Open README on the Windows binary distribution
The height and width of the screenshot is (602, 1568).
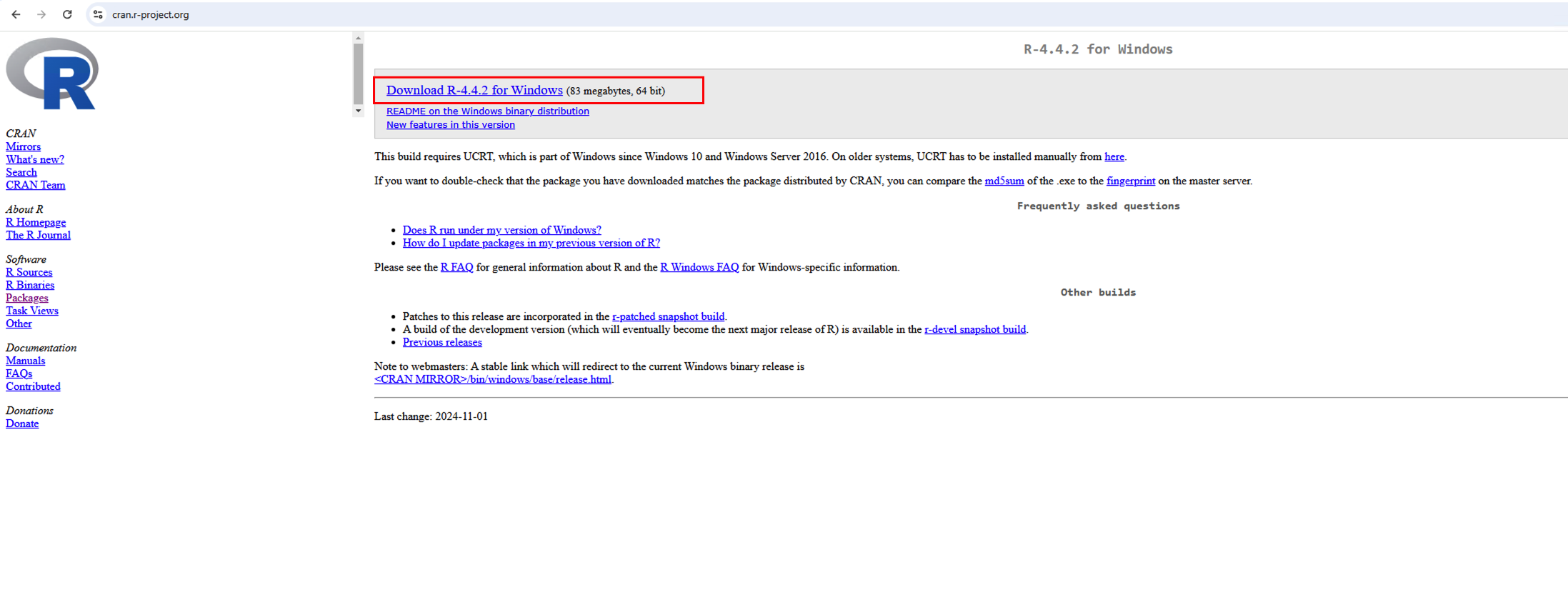tap(488, 111)
